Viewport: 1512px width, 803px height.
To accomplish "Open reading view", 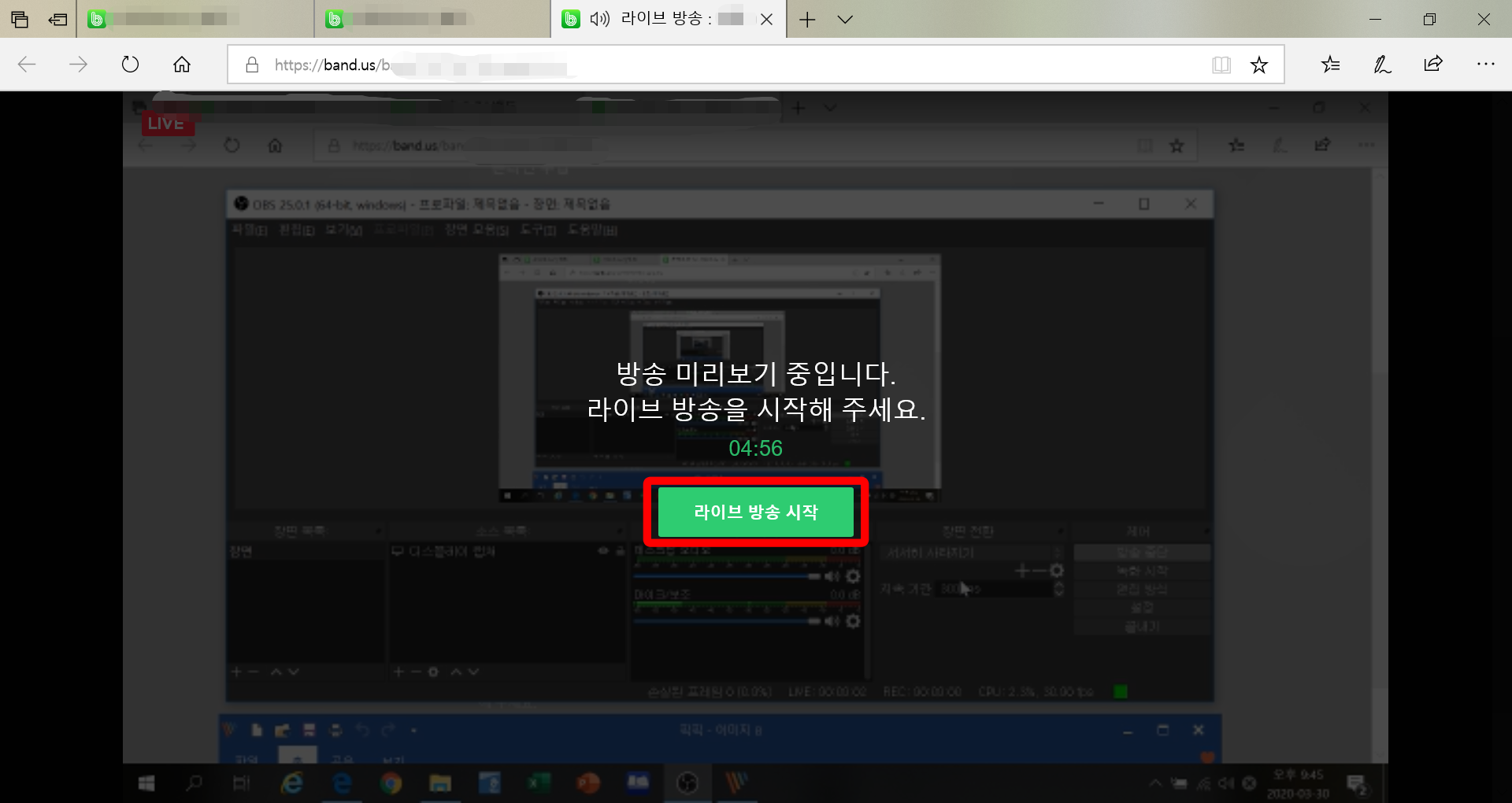I will point(1221,65).
